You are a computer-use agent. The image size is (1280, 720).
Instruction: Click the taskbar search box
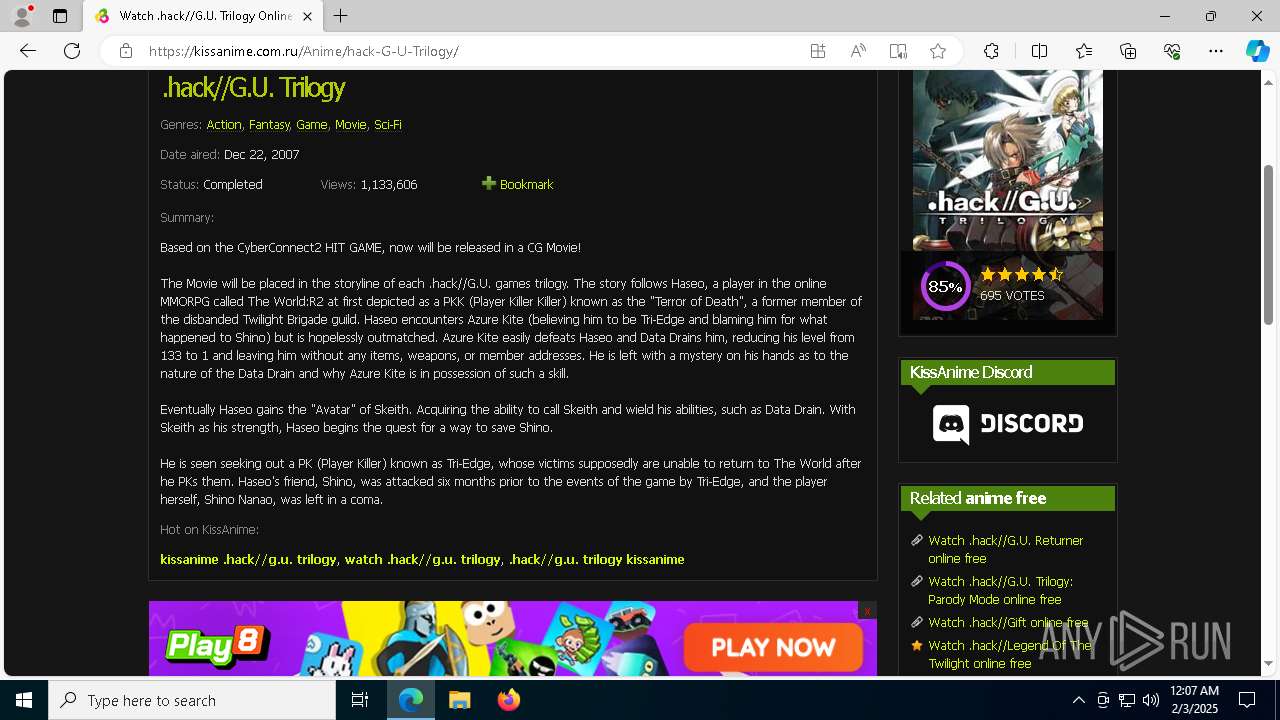point(192,700)
